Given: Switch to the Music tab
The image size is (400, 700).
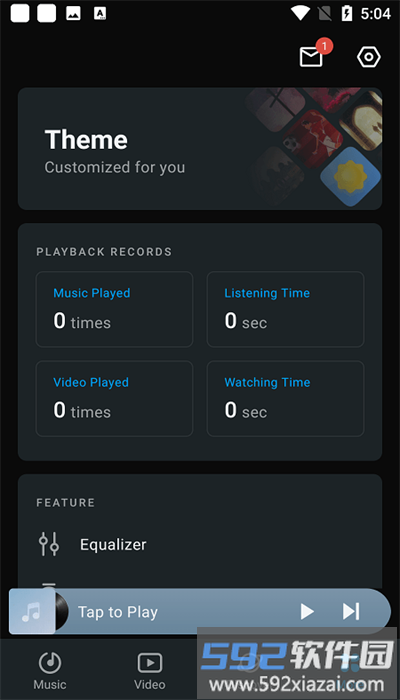Looking at the screenshot, I should pos(50,671).
